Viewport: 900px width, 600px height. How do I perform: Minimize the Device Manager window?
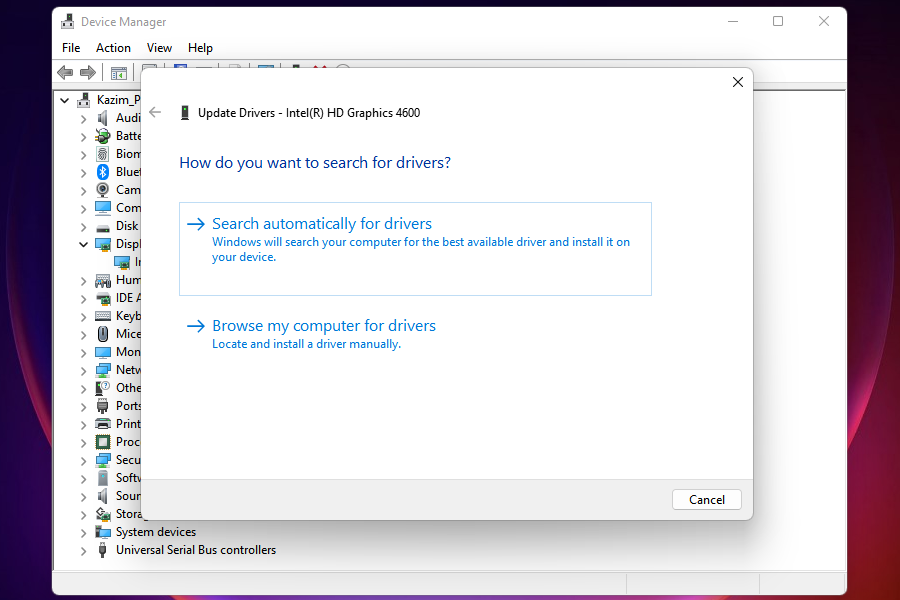point(733,21)
